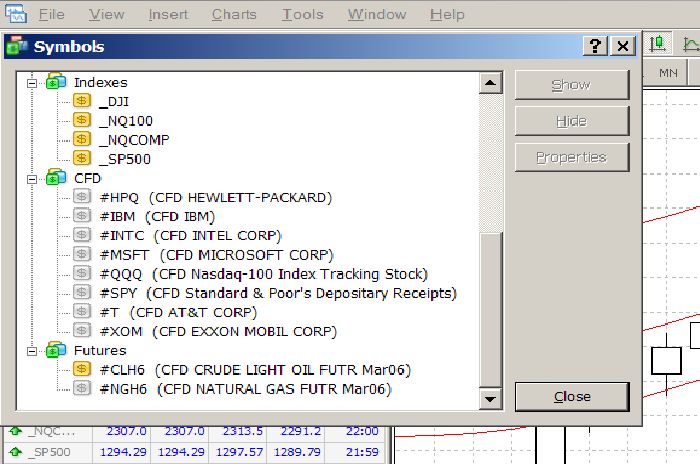Click the CFD group folder icon
This screenshot has height=464, width=700.
[56, 177]
